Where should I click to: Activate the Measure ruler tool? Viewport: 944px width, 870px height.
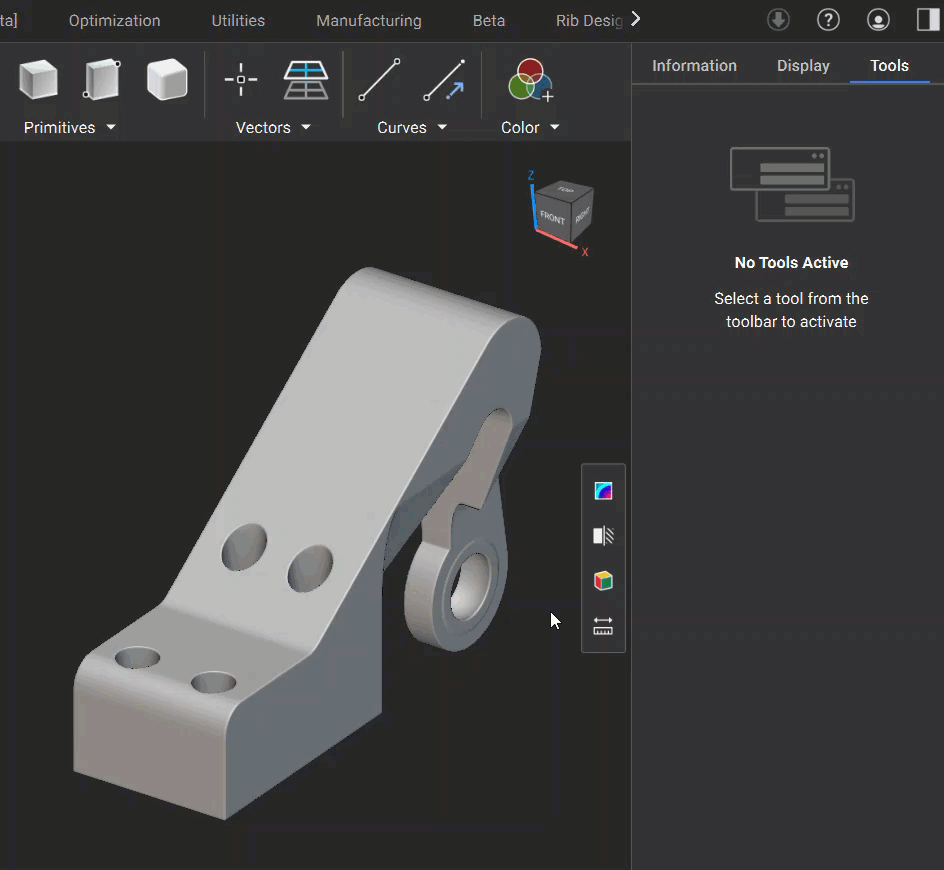point(603,626)
